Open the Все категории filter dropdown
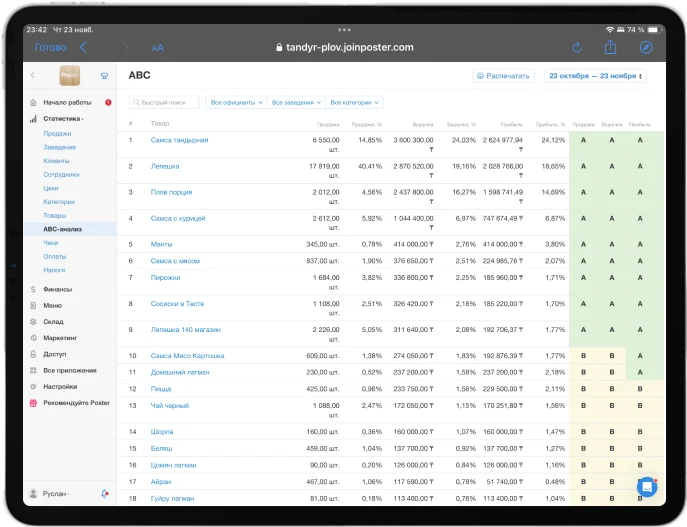The width and height of the screenshot is (687, 527). pos(354,102)
